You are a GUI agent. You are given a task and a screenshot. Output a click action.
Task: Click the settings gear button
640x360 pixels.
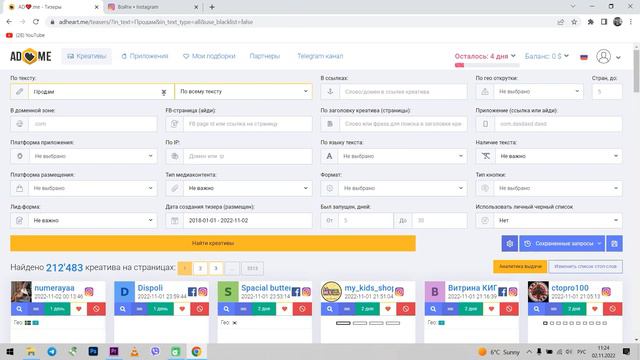pos(509,244)
